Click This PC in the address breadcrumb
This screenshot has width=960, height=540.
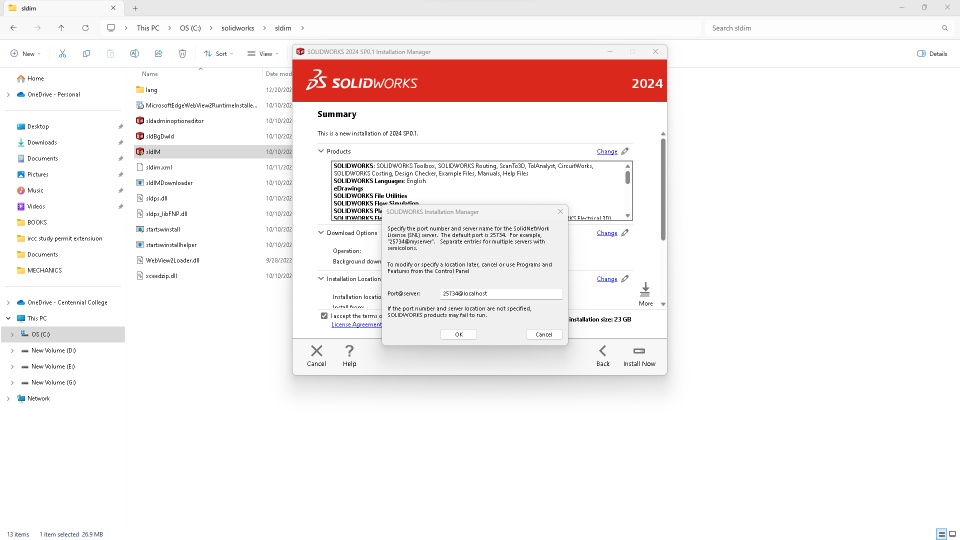click(148, 28)
